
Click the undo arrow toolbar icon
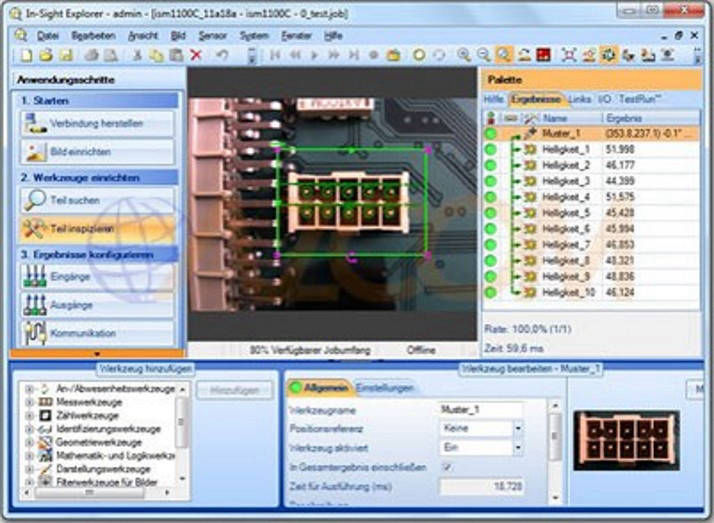[222, 55]
